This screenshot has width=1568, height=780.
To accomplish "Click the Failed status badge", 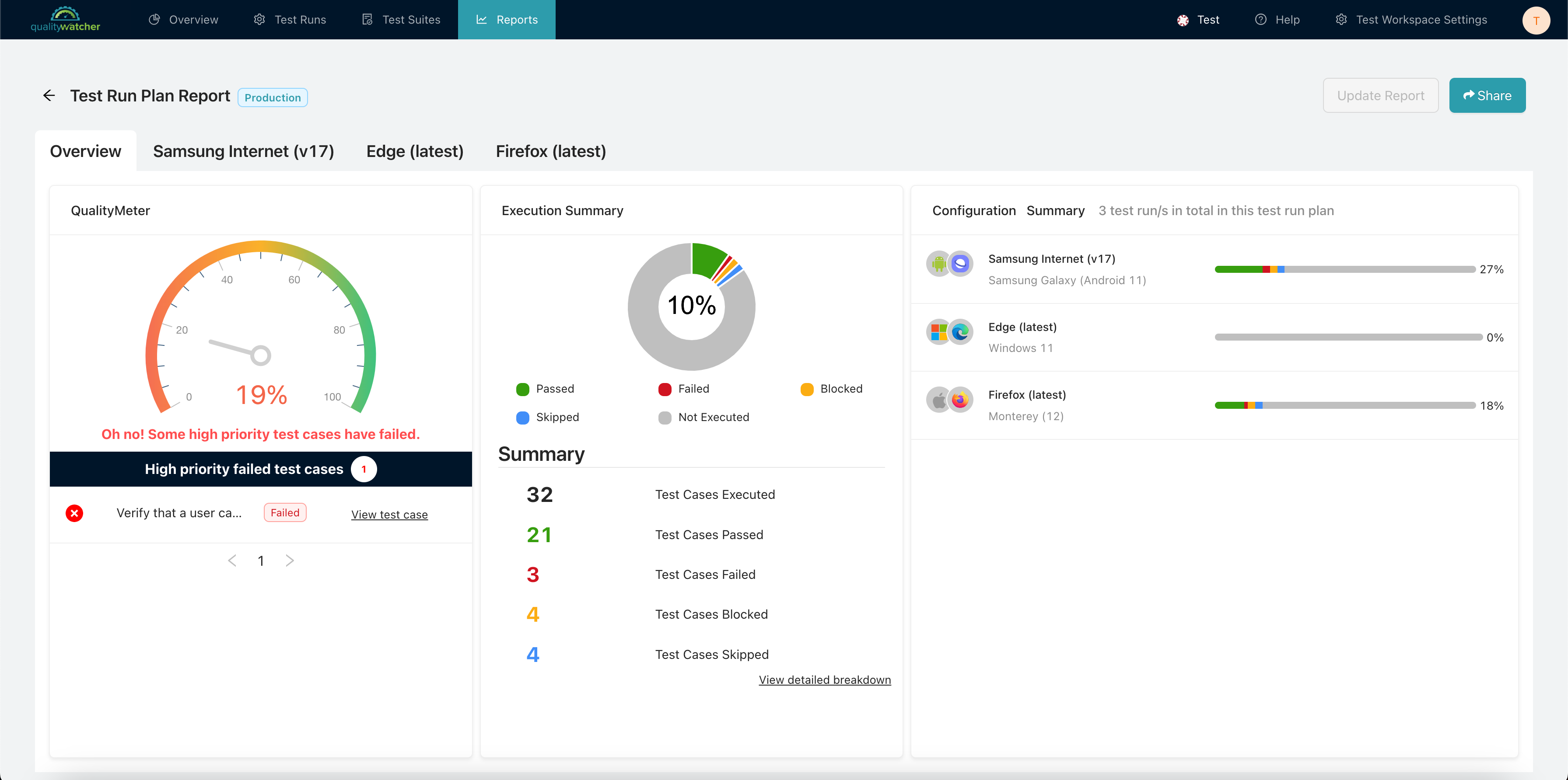I will [285, 513].
